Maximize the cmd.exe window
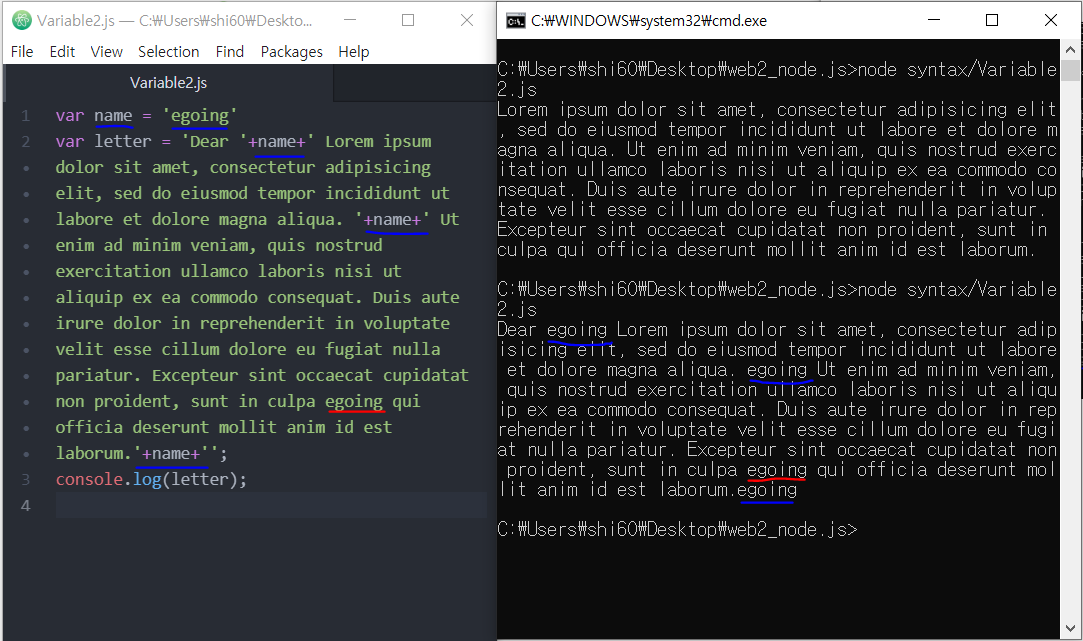Viewport: 1083px width, 641px height. click(992, 20)
